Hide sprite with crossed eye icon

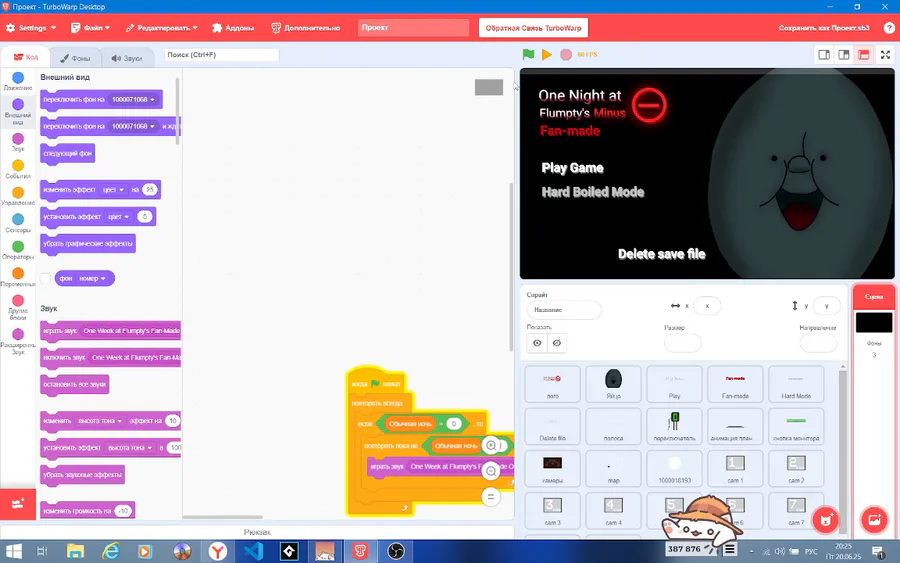click(557, 343)
